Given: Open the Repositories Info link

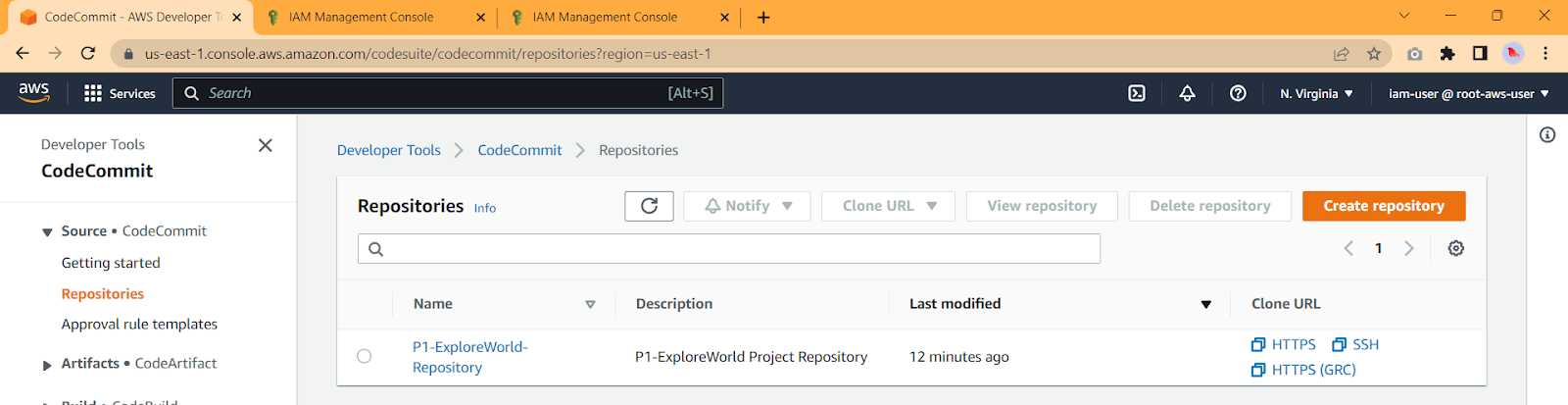Looking at the screenshot, I should [x=485, y=208].
